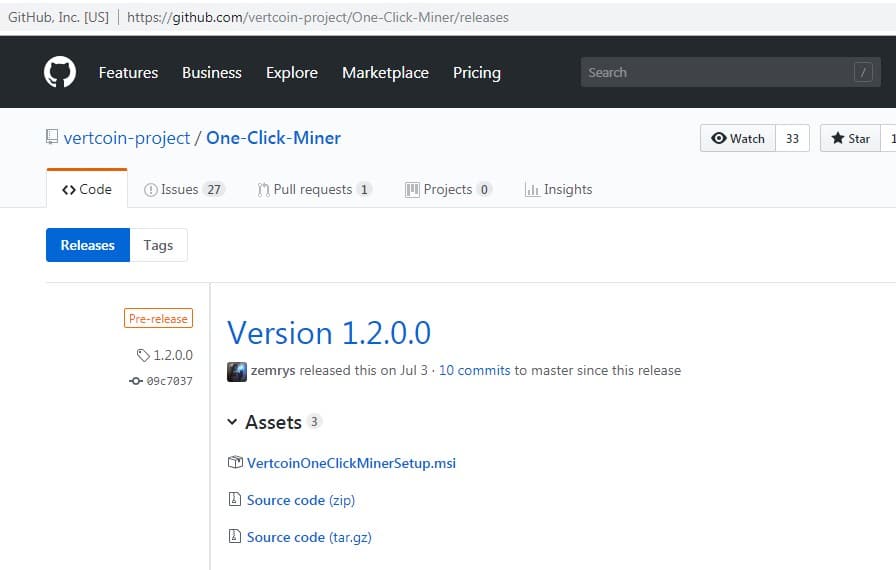The height and width of the screenshot is (570, 896).
Task: Star the repository
Action: (850, 138)
